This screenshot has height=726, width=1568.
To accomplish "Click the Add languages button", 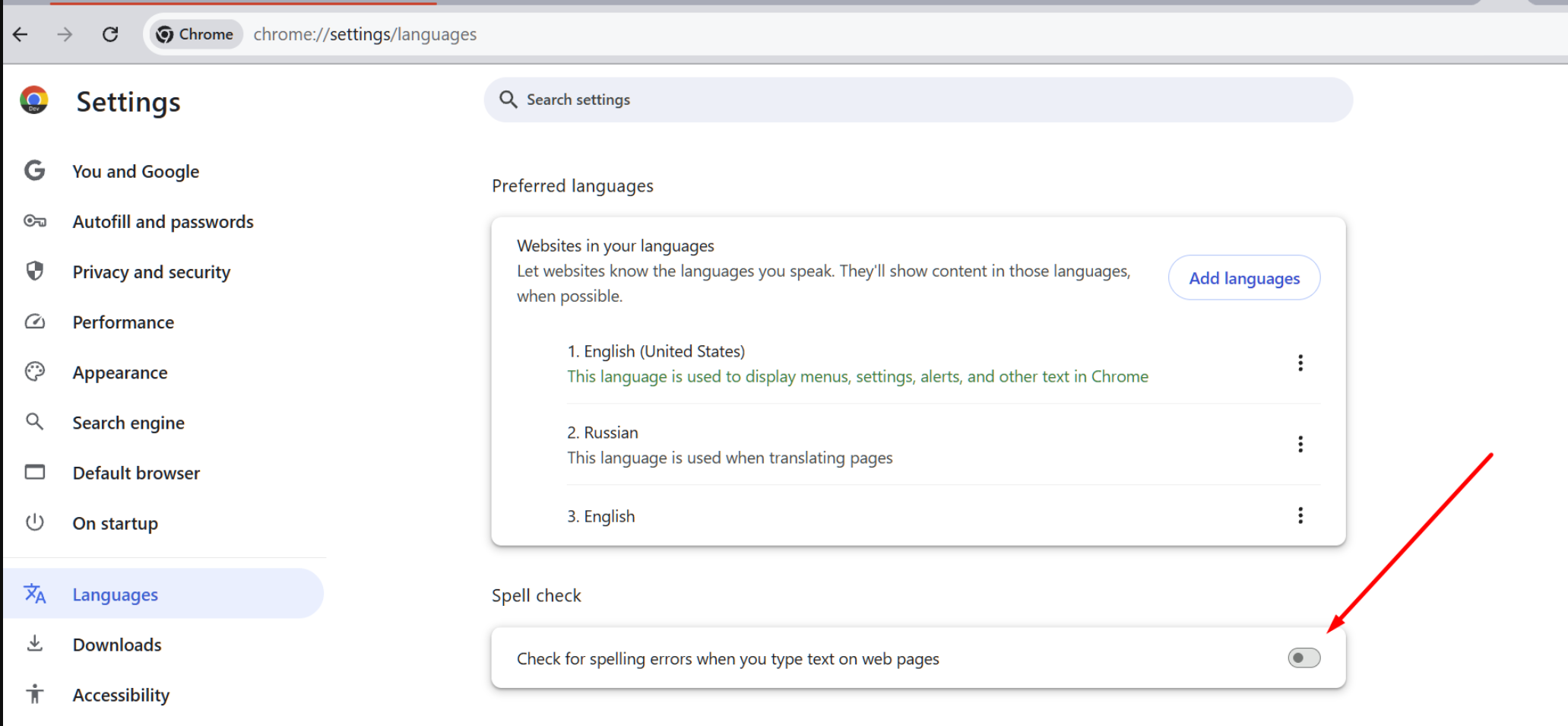I will [x=1244, y=278].
